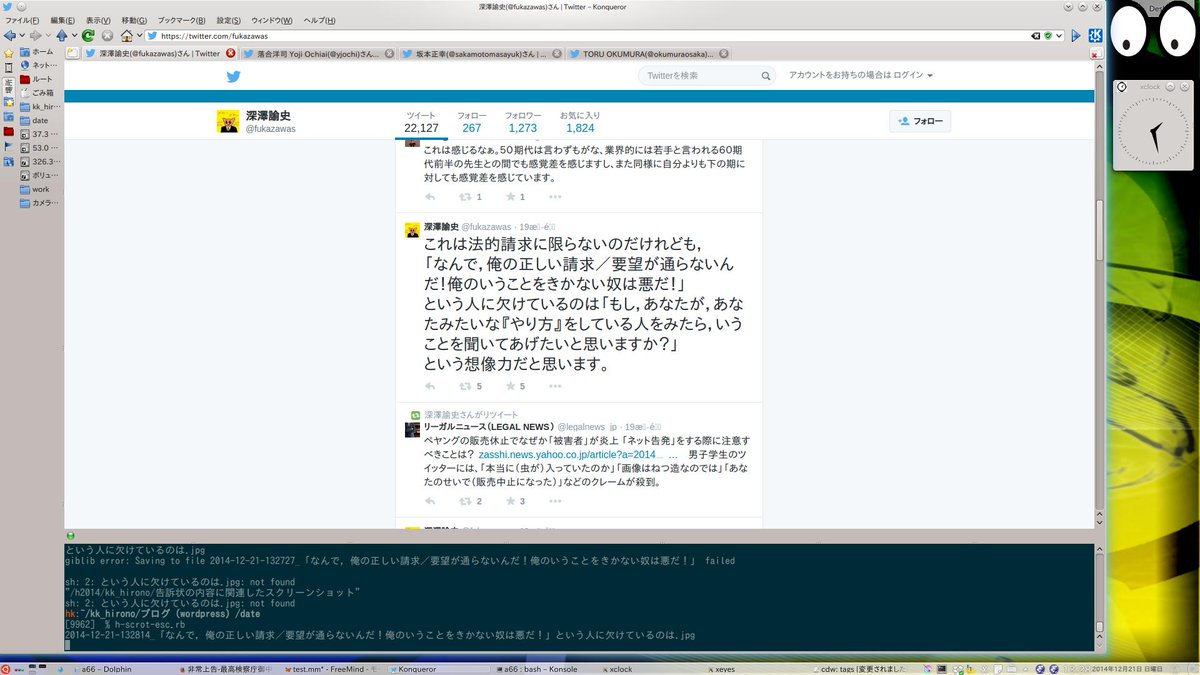Click the browser Back arrow
The height and width of the screenshot is (675, 1200).
pos(9,36)
